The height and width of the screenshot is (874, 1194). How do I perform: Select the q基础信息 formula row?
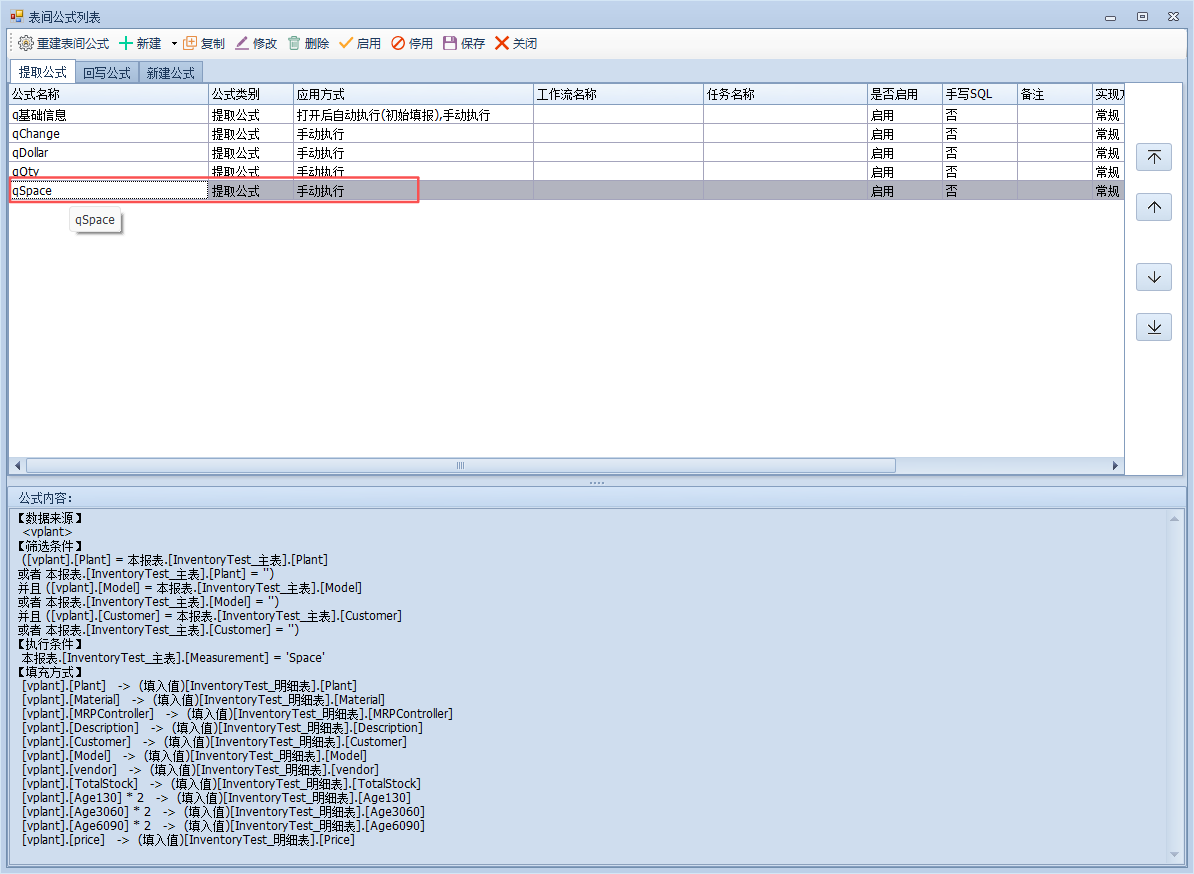[565, 115]
